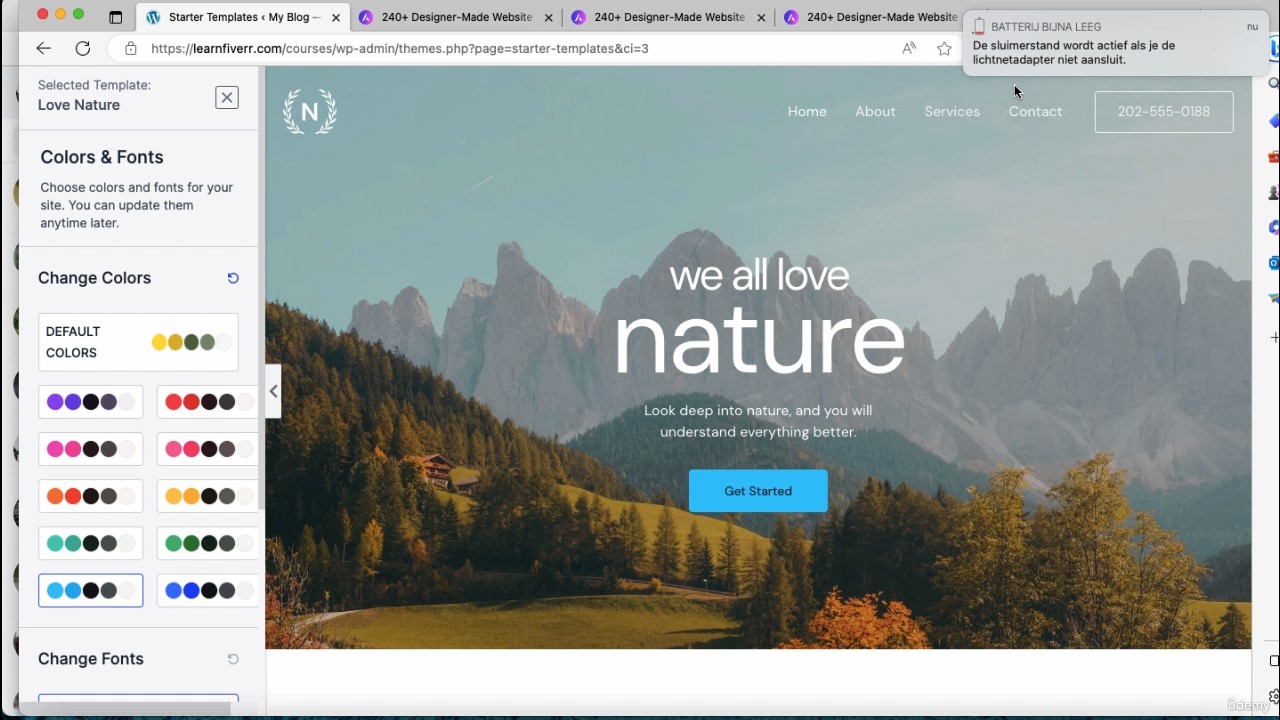Image resolution: width=1280 pixels, height=720 pixels.
Task: Choose the teal color palette
Action: [x=91, y=543]
